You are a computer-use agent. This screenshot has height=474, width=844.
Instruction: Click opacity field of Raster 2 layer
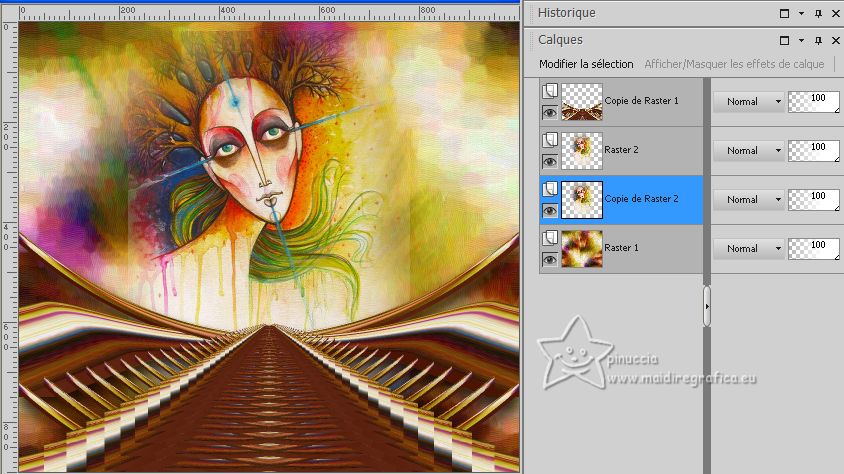pyautogui.click(x=813, y=151)
